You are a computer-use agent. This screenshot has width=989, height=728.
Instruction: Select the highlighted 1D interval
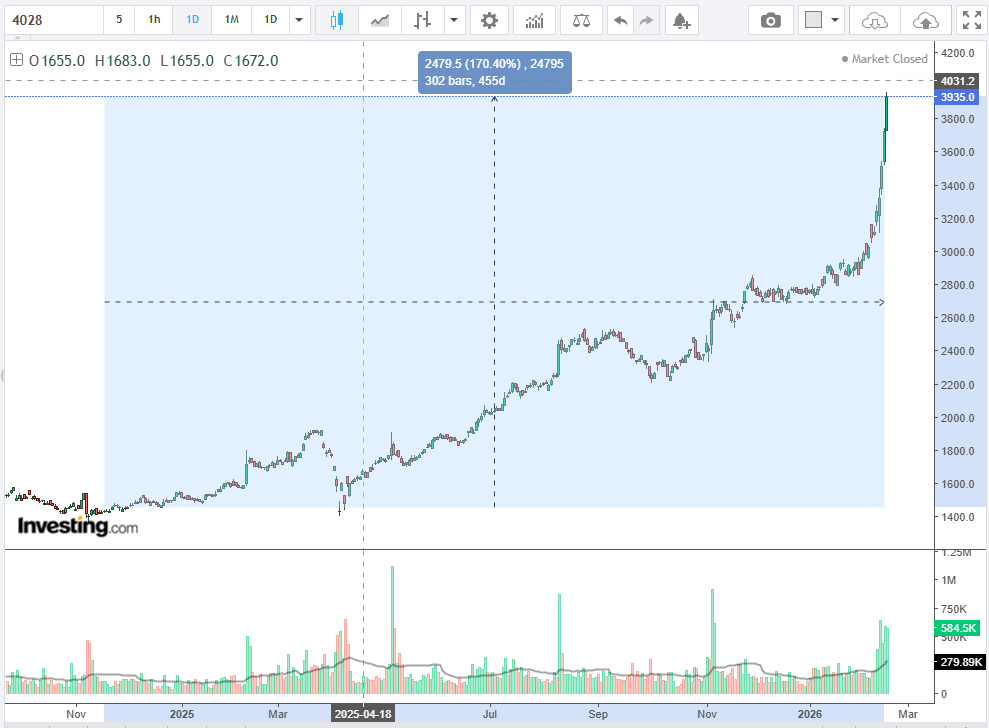click(192, 20)
